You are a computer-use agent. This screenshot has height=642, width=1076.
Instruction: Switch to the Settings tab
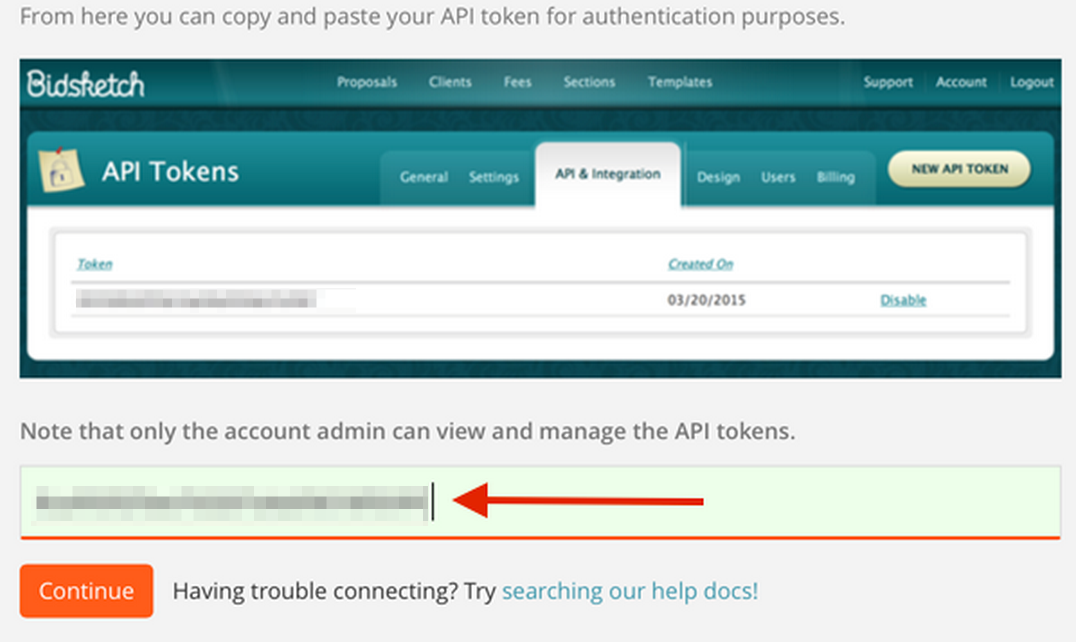tap(493, 177)
